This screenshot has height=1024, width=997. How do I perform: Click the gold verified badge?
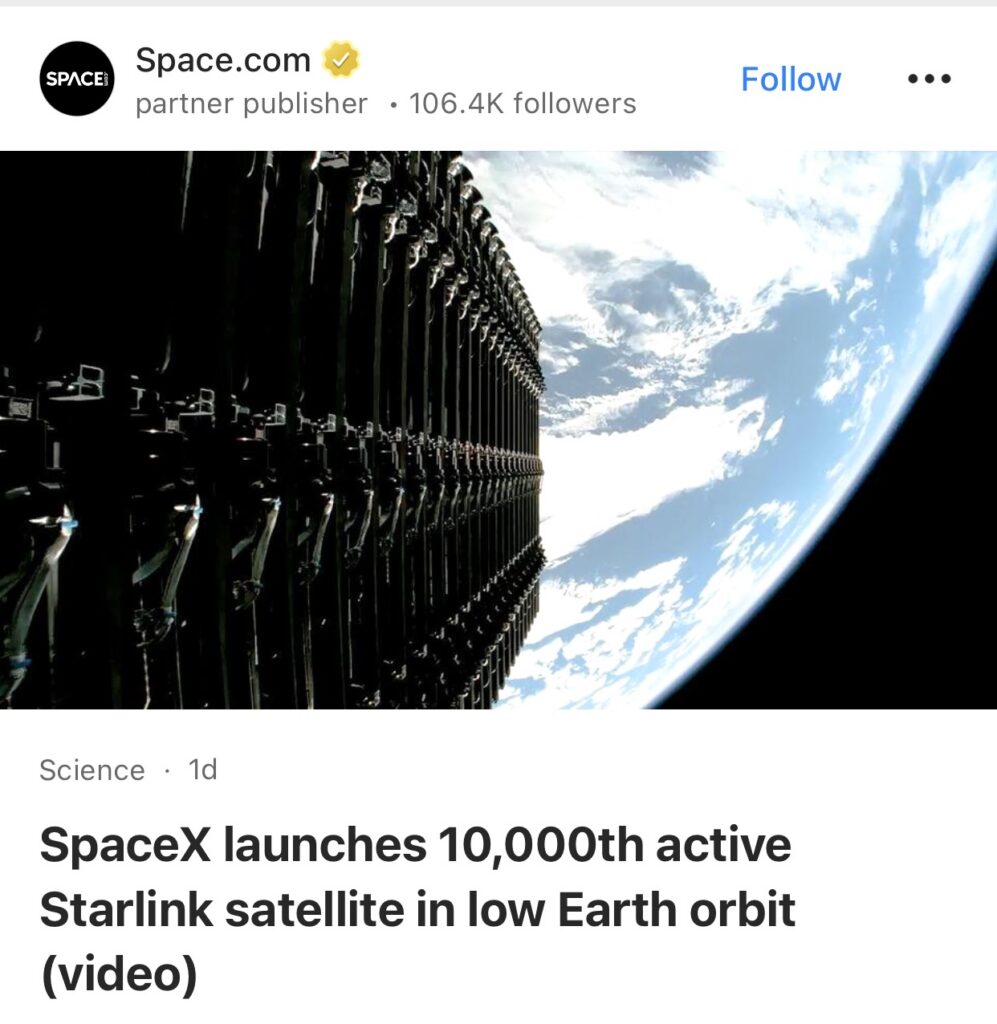tap(341, 61)
